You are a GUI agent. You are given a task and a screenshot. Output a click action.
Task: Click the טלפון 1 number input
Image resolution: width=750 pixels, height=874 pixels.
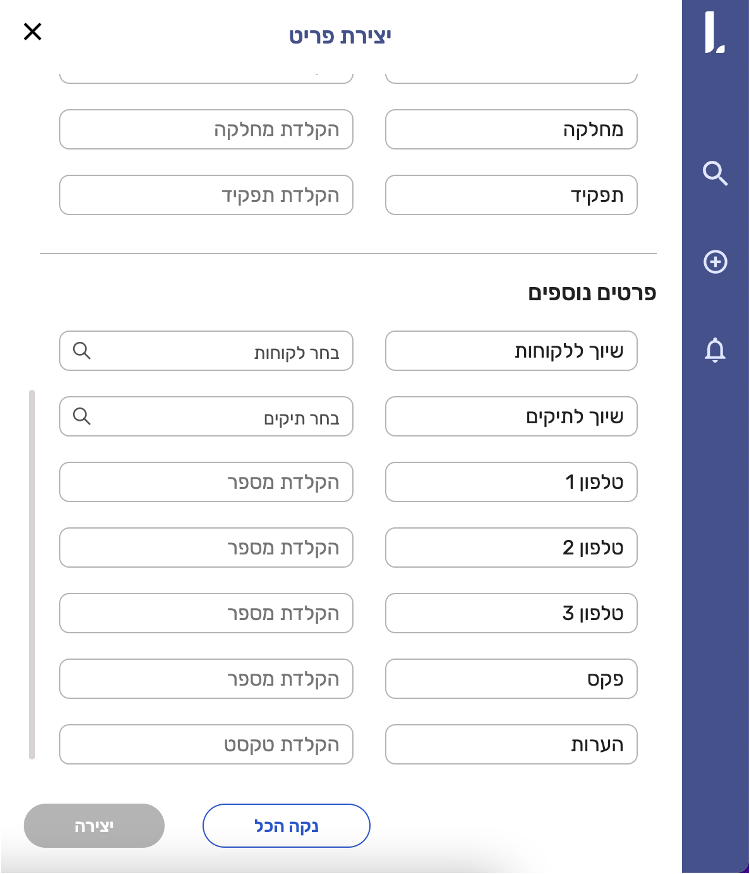click(x=206, y=482)
